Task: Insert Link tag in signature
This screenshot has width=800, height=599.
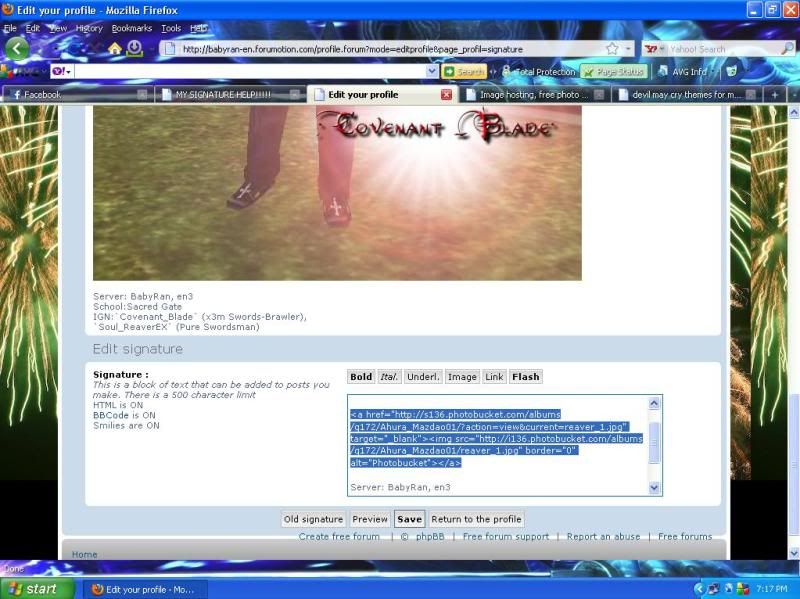Action: pos(494,377)
